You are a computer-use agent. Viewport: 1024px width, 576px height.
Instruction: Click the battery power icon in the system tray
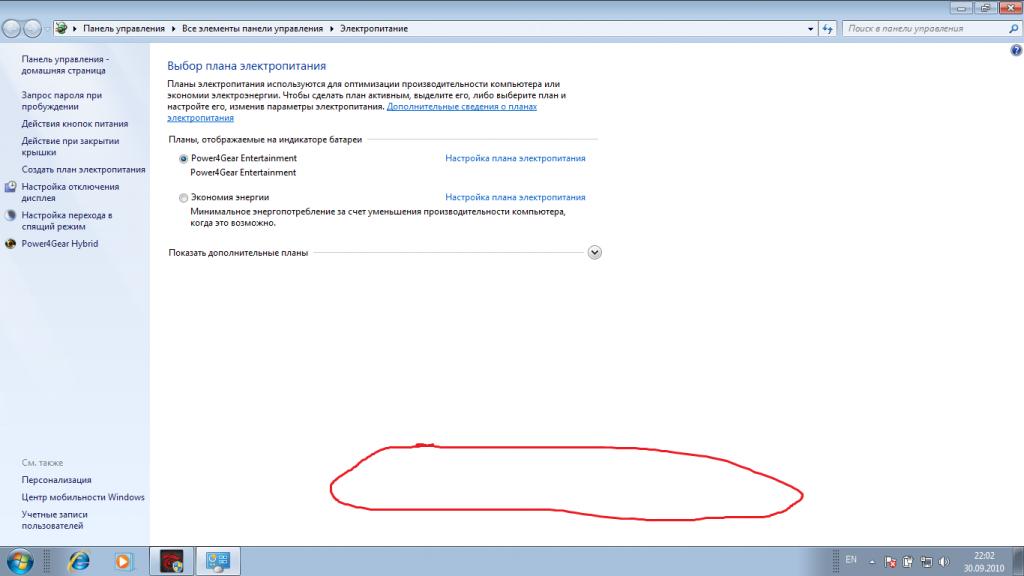[x=907, y=561]
